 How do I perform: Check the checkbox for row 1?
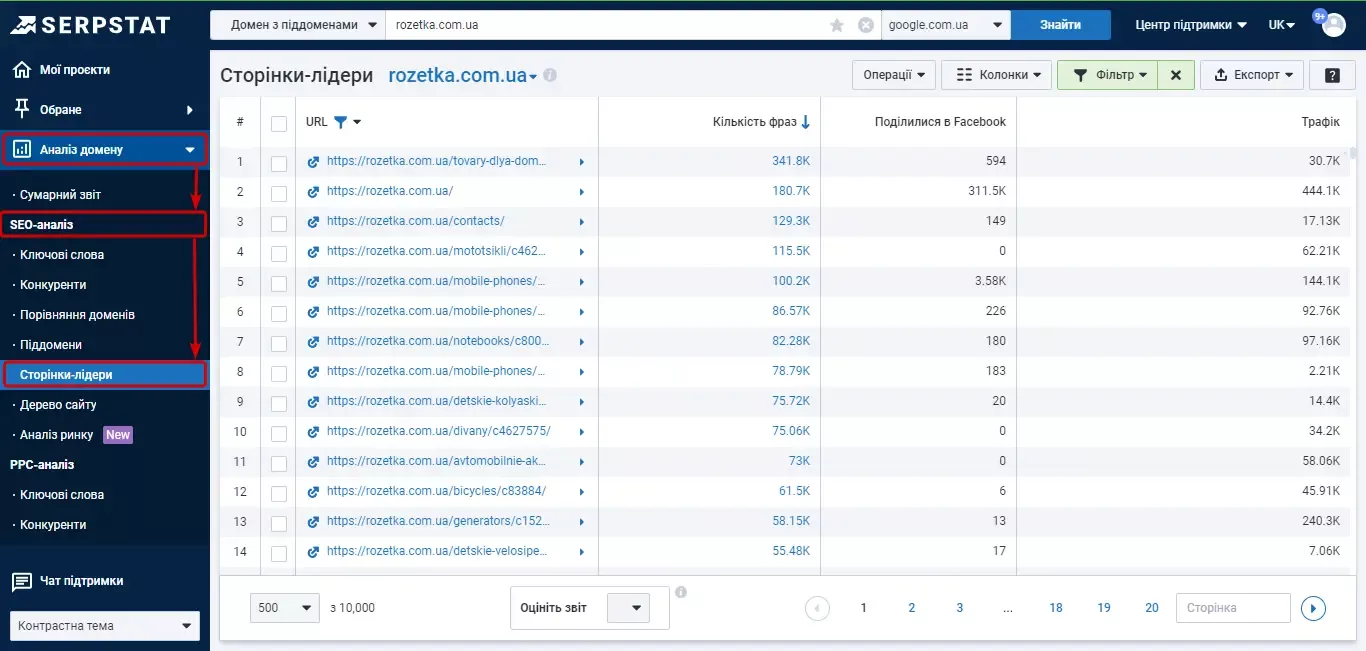click(279, 163)
